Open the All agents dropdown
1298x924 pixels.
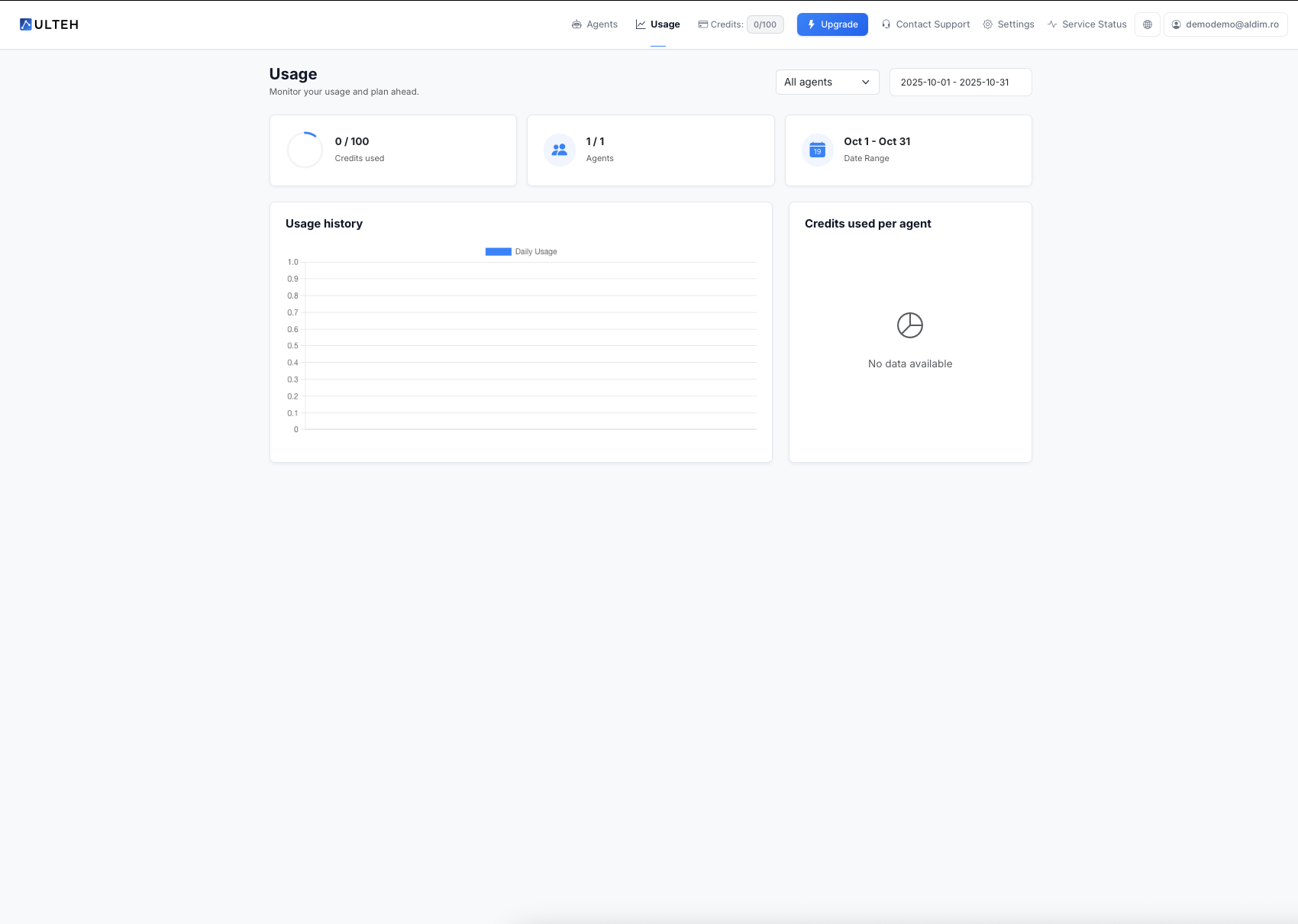[x=827, y=82]
